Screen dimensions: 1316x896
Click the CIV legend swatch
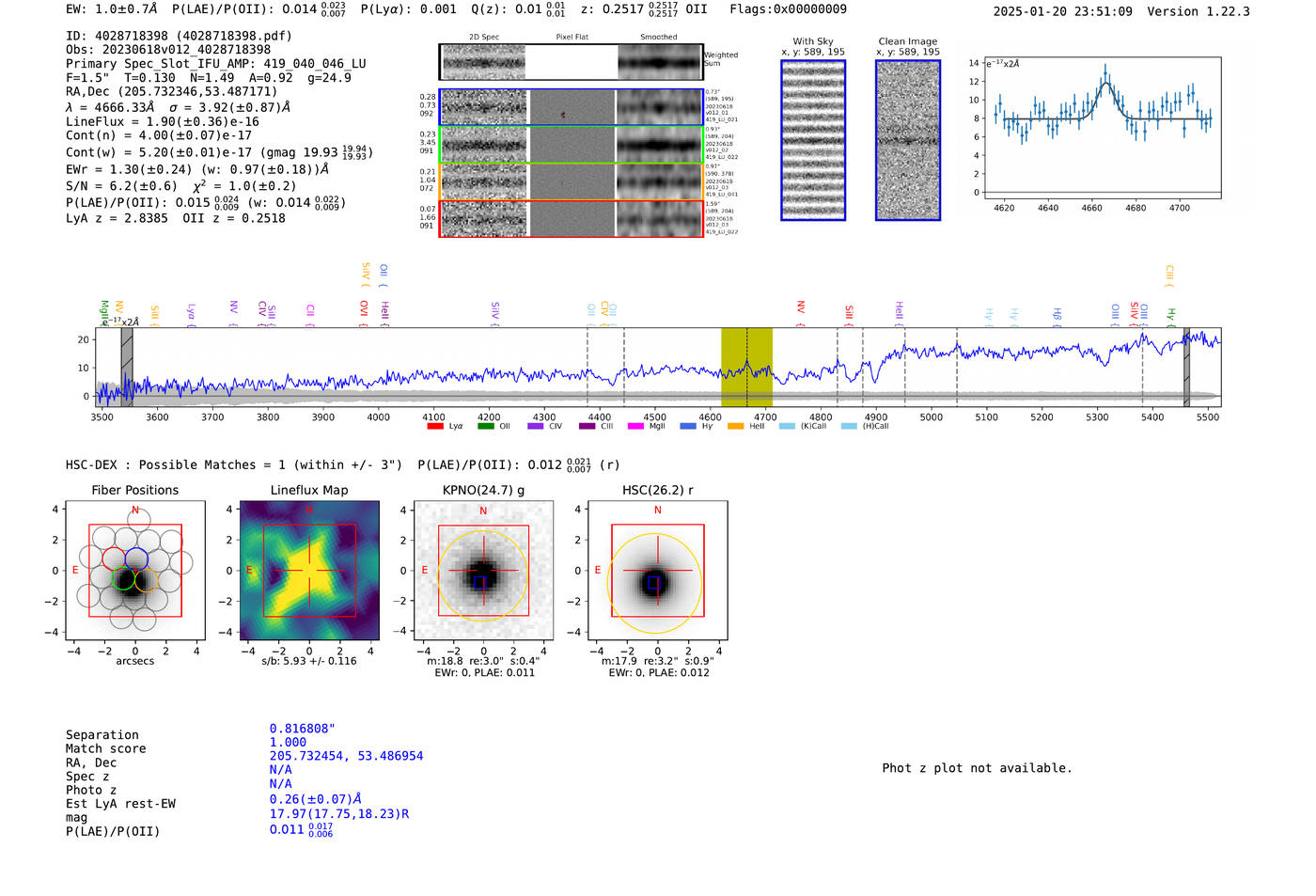[536, 426]
